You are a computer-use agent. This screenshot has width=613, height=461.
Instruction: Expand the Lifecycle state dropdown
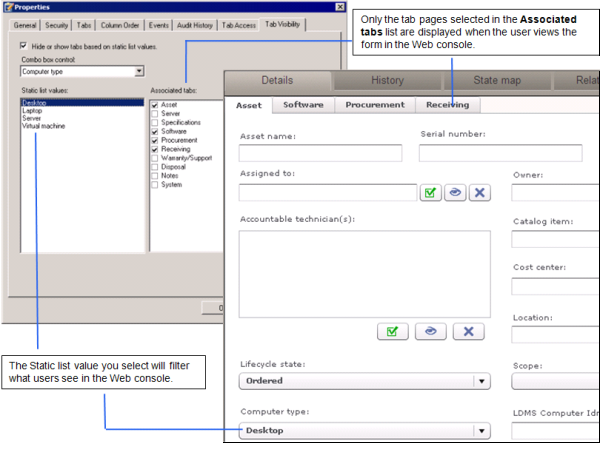click(482, 381)
